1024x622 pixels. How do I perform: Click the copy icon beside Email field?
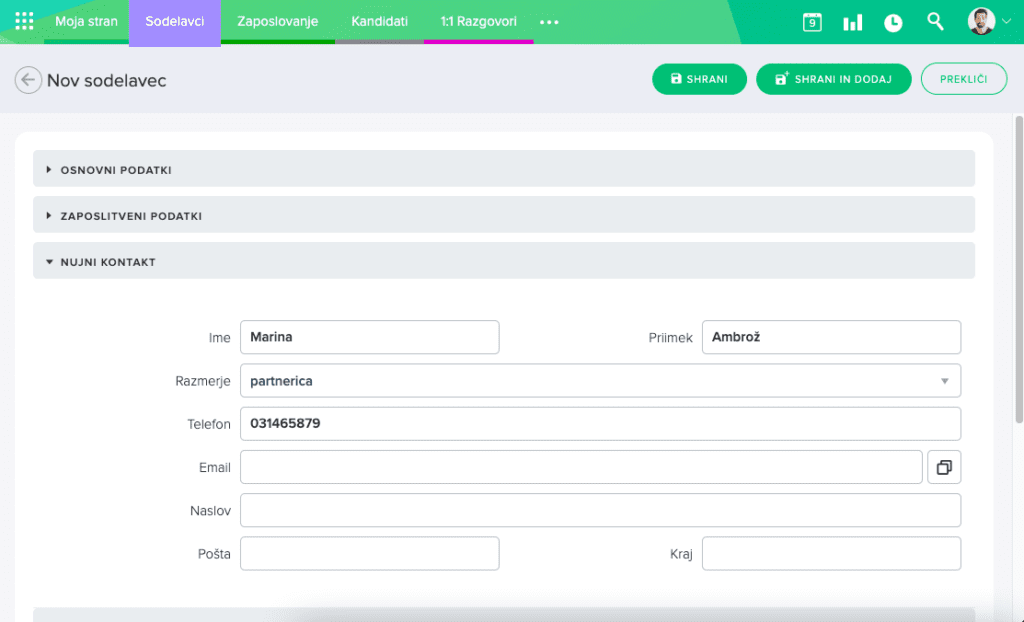click(x=944, y=467)
